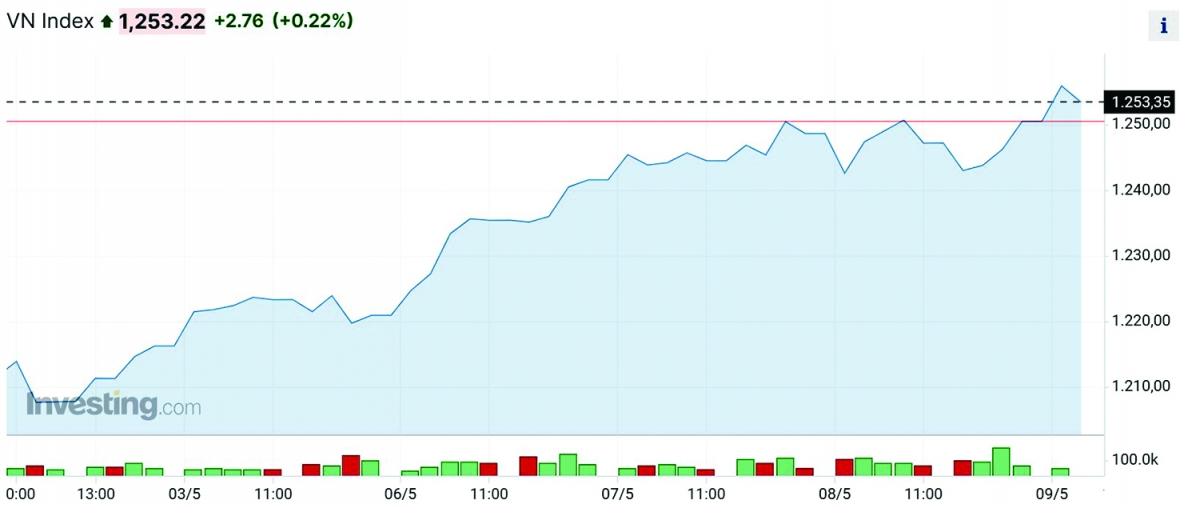Click the 08/5 date label
Image resolution: width=1180 pixels, height=508 pixels.
point(835,494)
